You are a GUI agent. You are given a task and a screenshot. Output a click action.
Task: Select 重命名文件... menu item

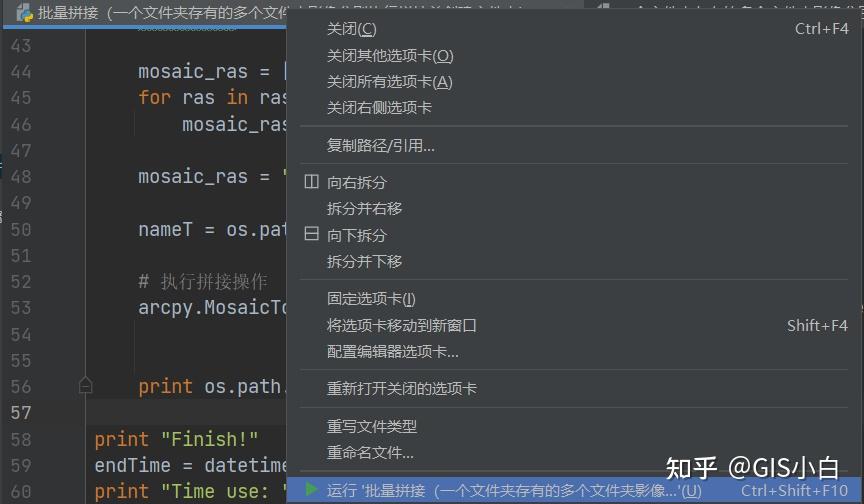click(x=574, y=453)
